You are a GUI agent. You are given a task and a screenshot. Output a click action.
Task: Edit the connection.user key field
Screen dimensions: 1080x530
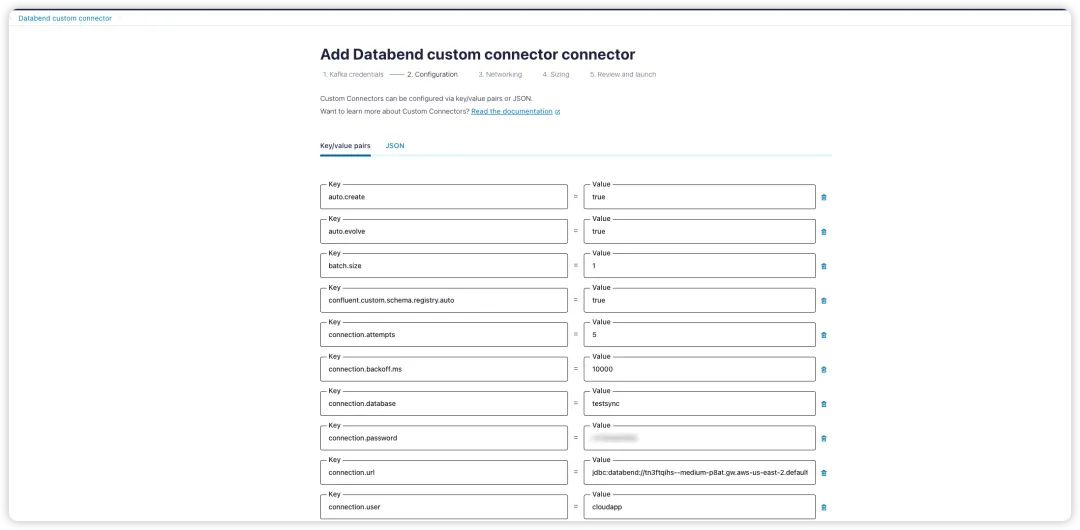[444, 507]
